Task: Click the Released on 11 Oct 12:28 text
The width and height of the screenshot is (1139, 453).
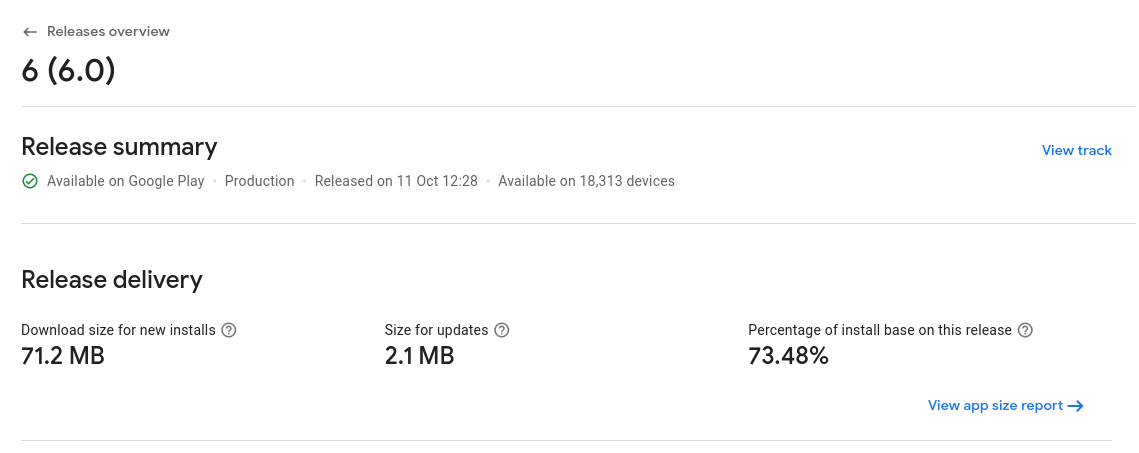Action: click(396, 181)
